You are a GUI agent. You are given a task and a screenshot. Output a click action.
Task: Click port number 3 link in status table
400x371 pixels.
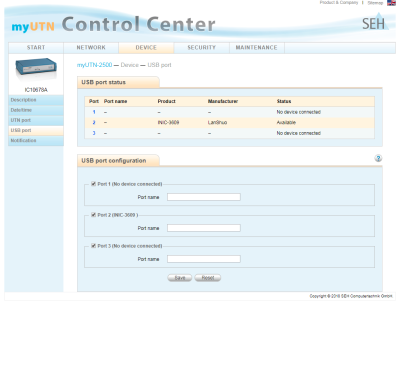point(94,133)
